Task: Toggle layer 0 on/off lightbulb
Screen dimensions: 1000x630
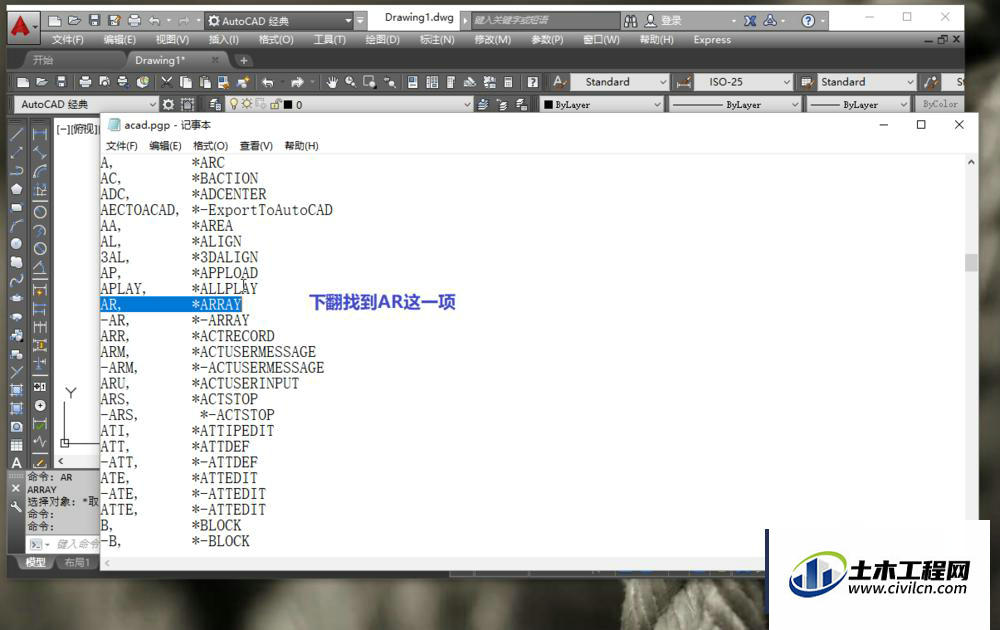Action: (x=233, y=103)
